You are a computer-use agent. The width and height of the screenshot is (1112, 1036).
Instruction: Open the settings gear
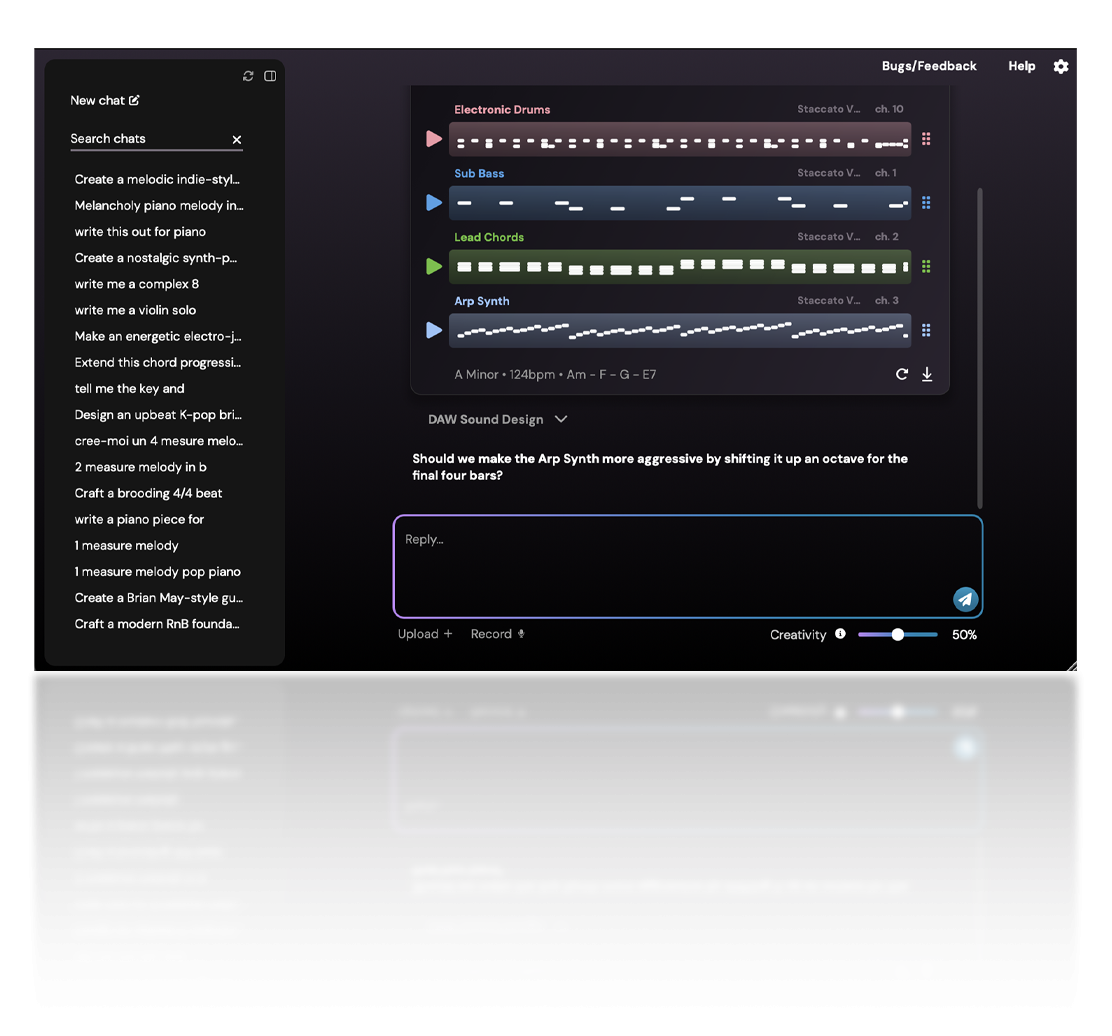1061,67
